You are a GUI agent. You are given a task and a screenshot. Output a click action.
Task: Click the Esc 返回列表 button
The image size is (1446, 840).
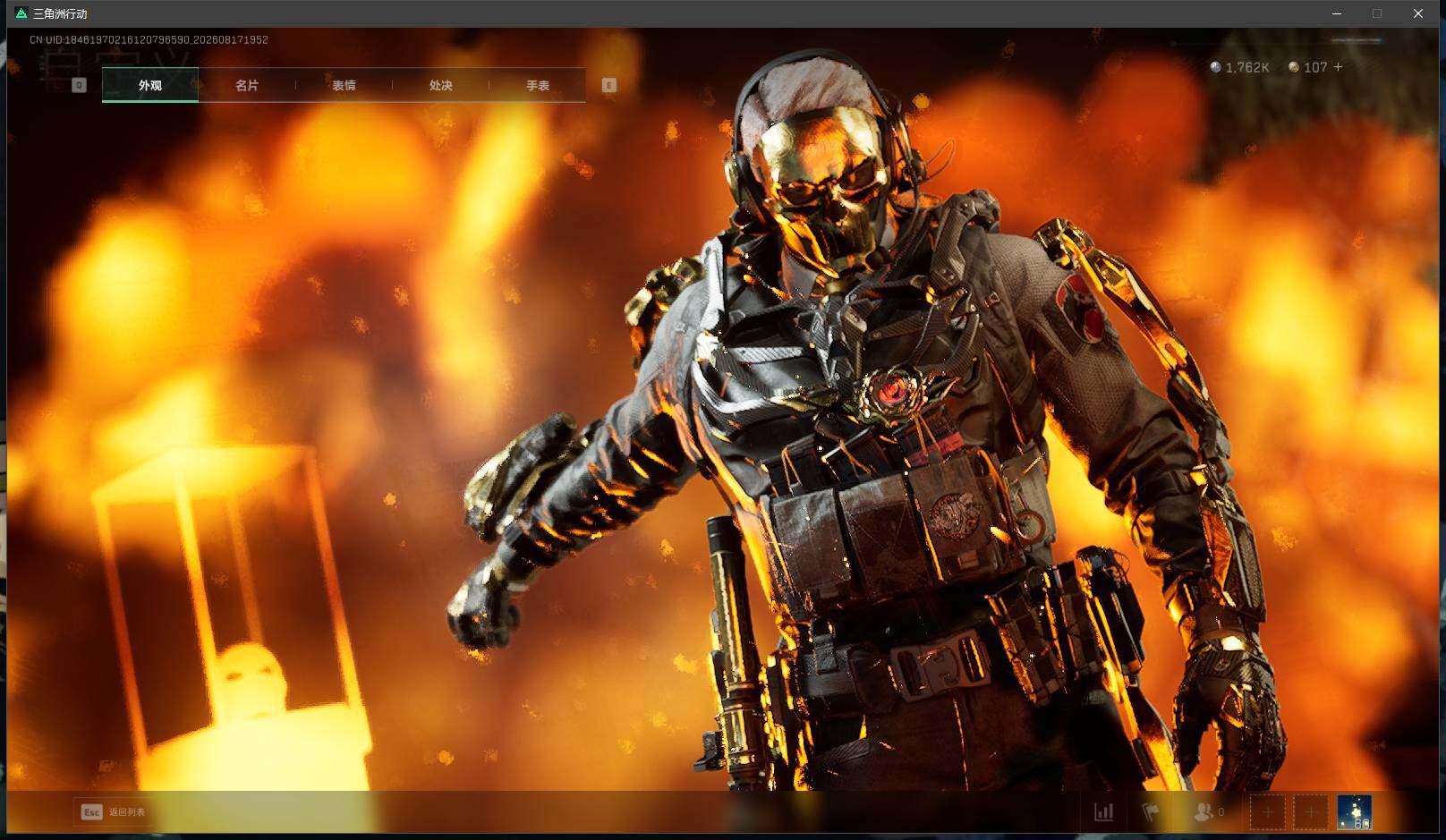[x=114, y=812]
